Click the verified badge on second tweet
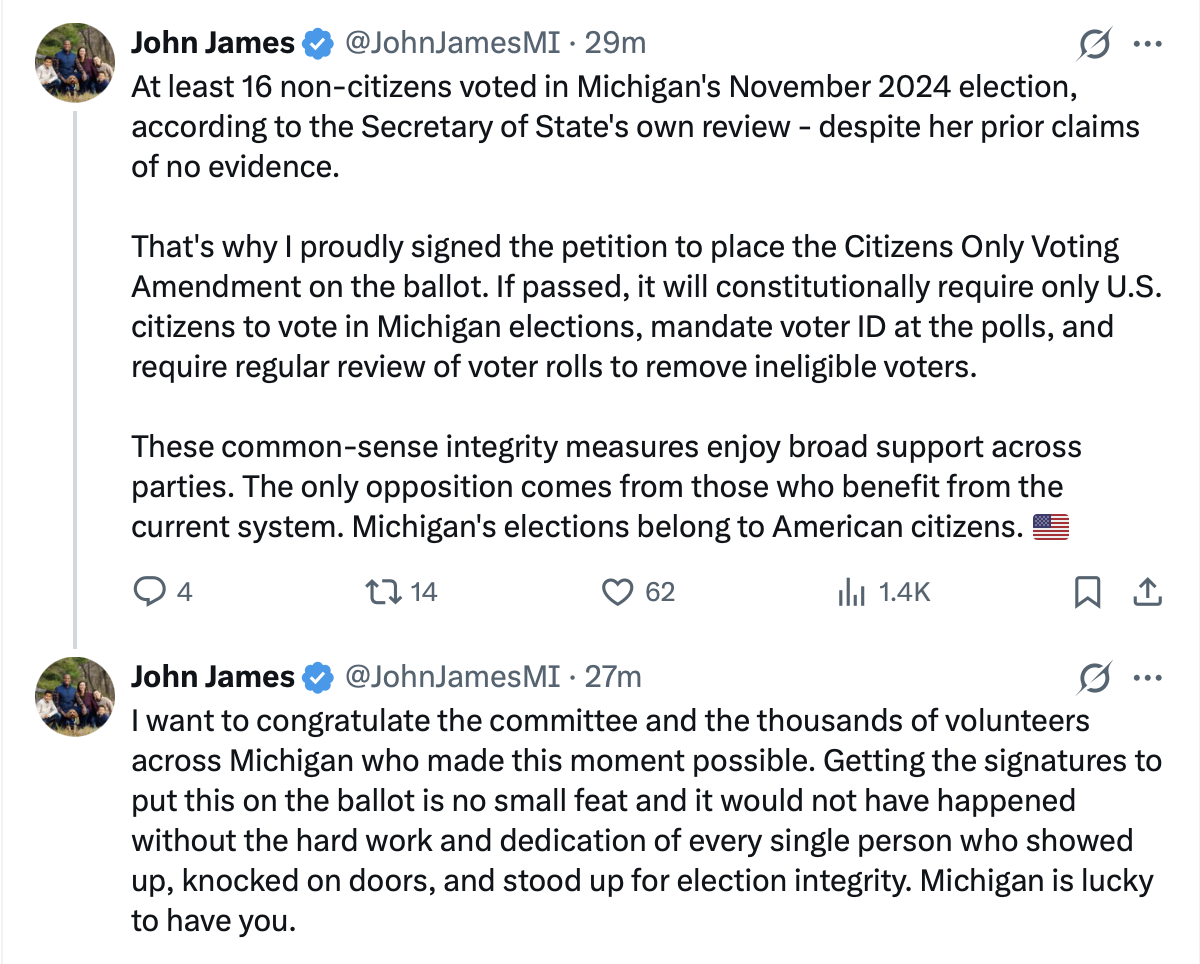The height and width of the screenshot is (964, 1200). point(318,678)
